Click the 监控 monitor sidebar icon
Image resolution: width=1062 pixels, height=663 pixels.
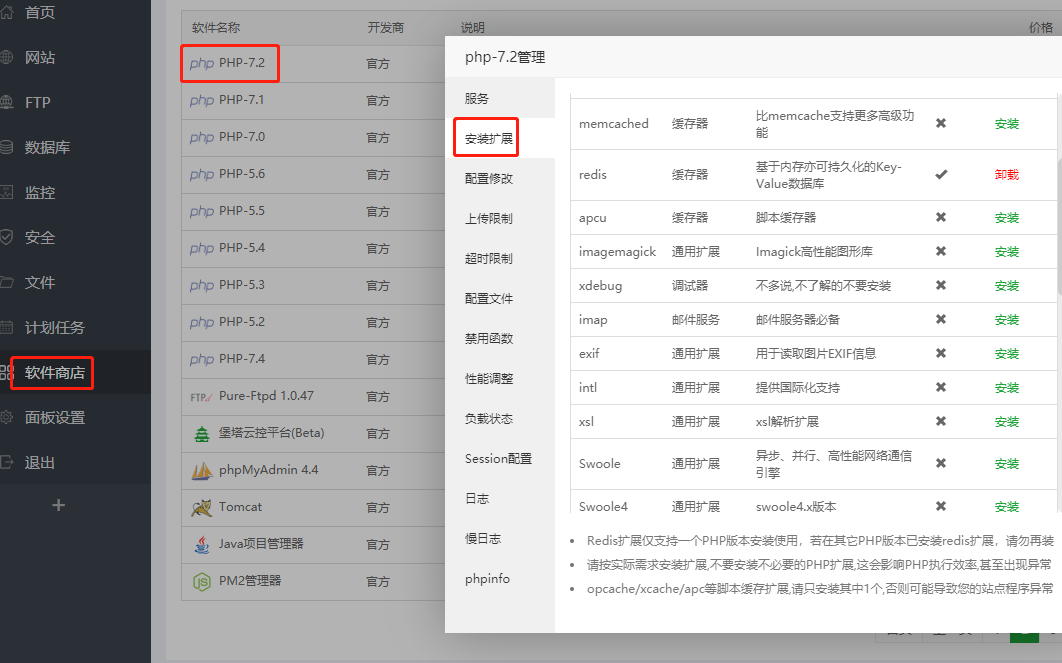pyautogui.click(x=6, y=192)
